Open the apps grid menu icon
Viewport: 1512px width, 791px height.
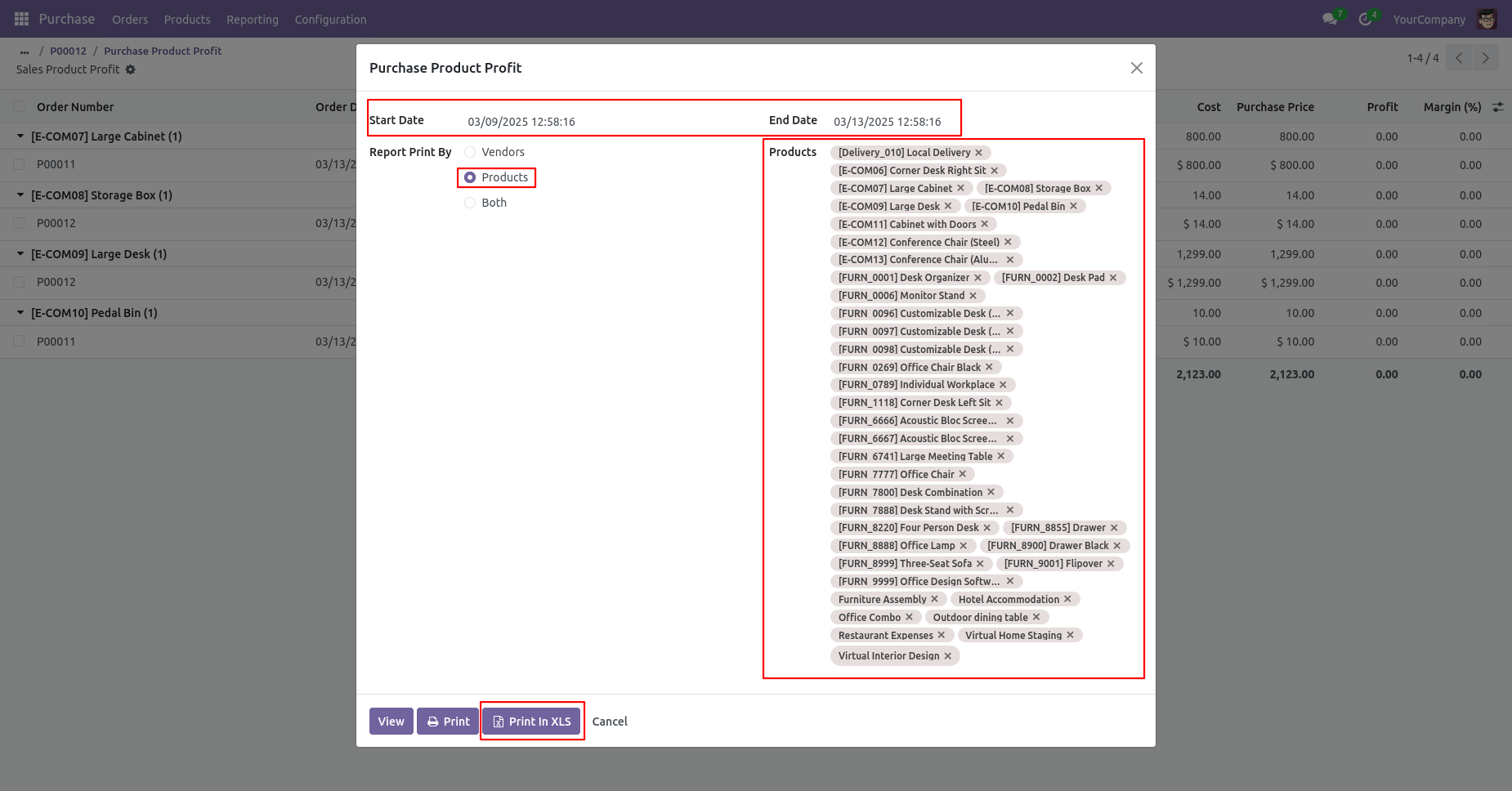point(21,19)
